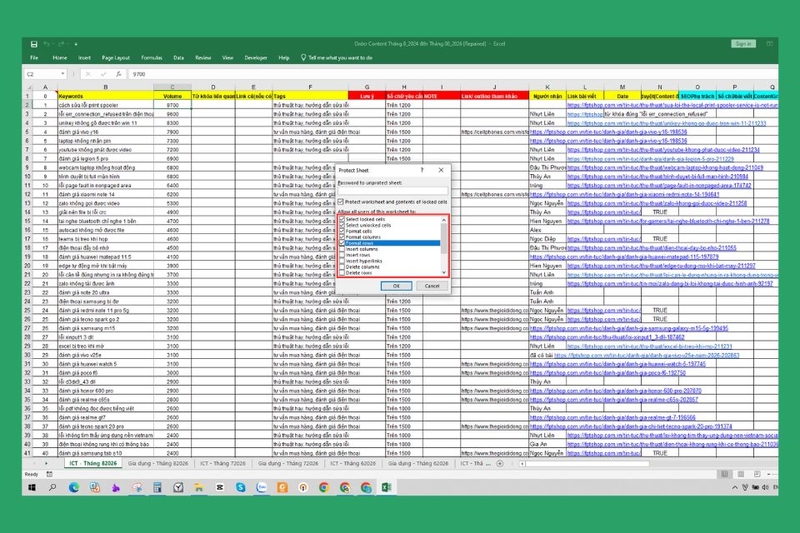Screen dimensions: 800x533
Task: Click the Protect Sheet dialog help question mark
Action: pos(422,170)
